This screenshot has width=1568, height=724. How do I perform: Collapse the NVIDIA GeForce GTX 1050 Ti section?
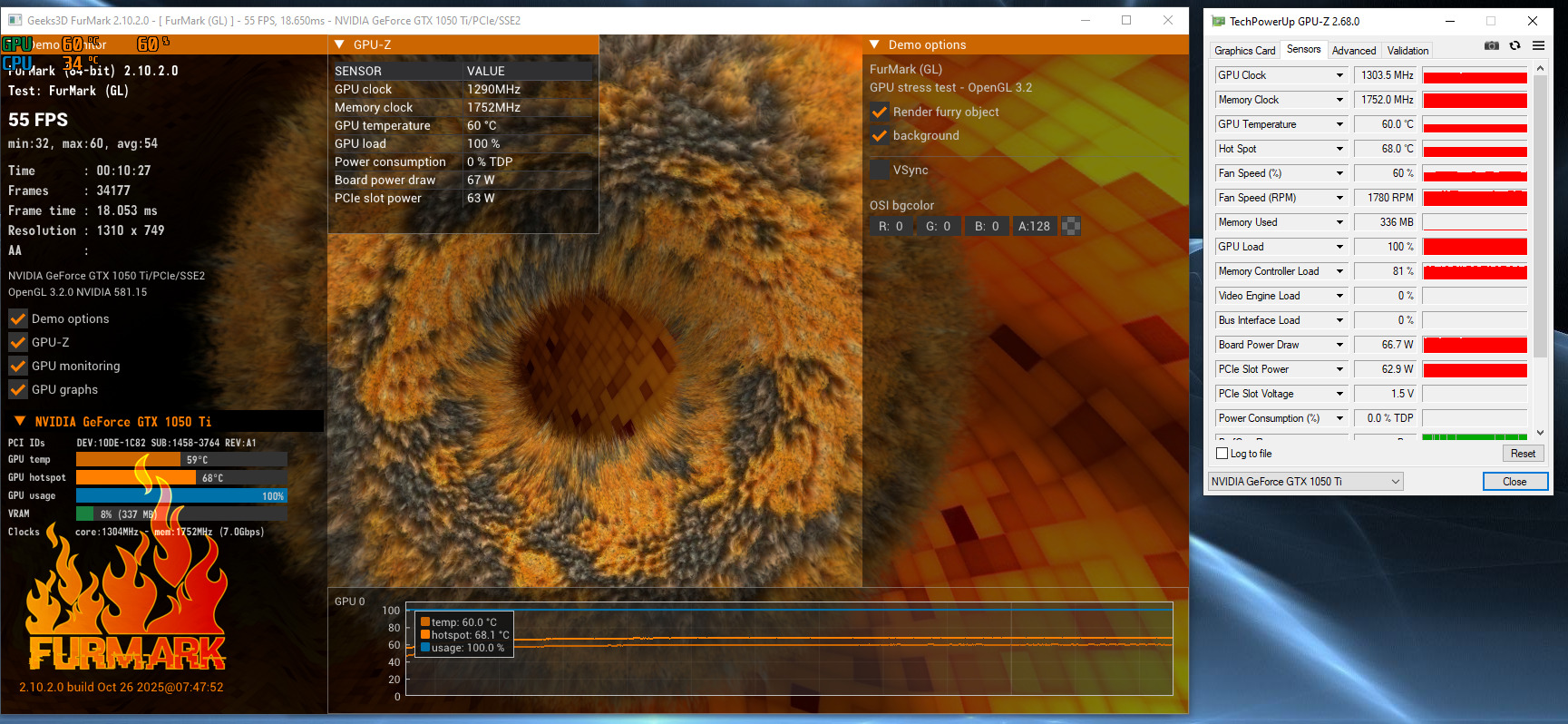[20, 421]
